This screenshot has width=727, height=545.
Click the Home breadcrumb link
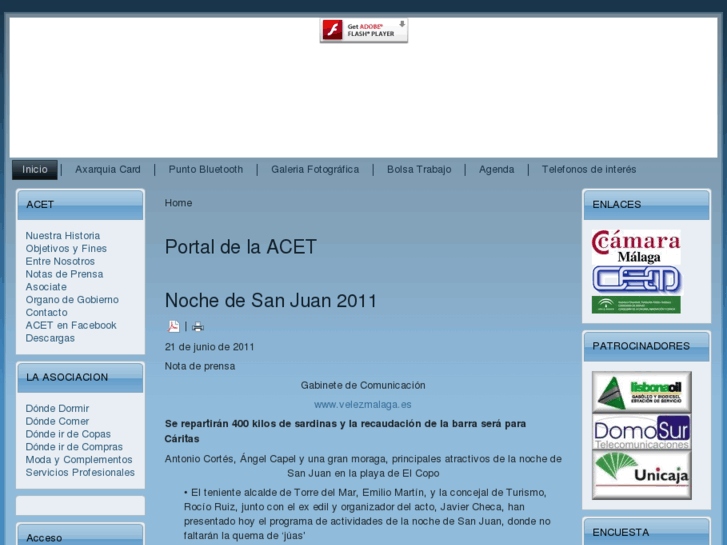pyautogui.click(x=178, y=203)
